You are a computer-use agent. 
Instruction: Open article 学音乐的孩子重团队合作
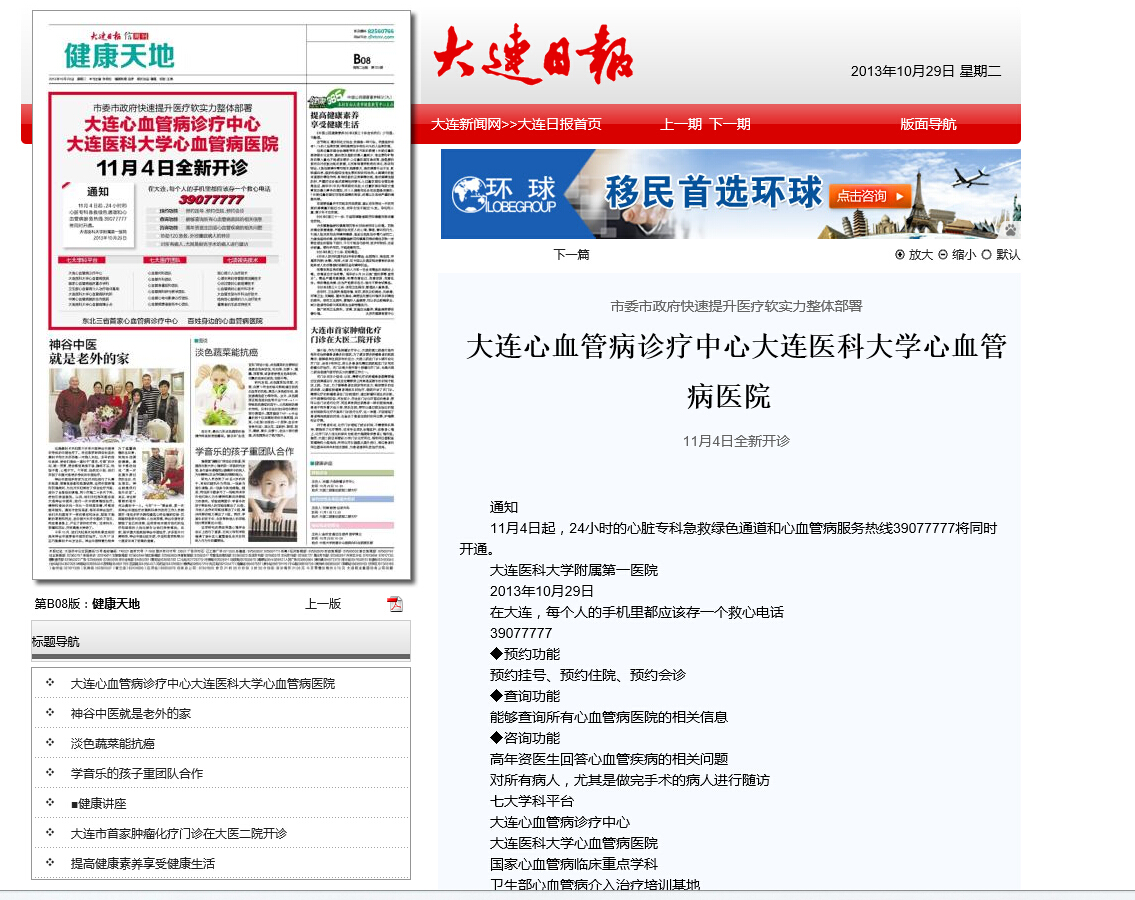coord(136,774)
